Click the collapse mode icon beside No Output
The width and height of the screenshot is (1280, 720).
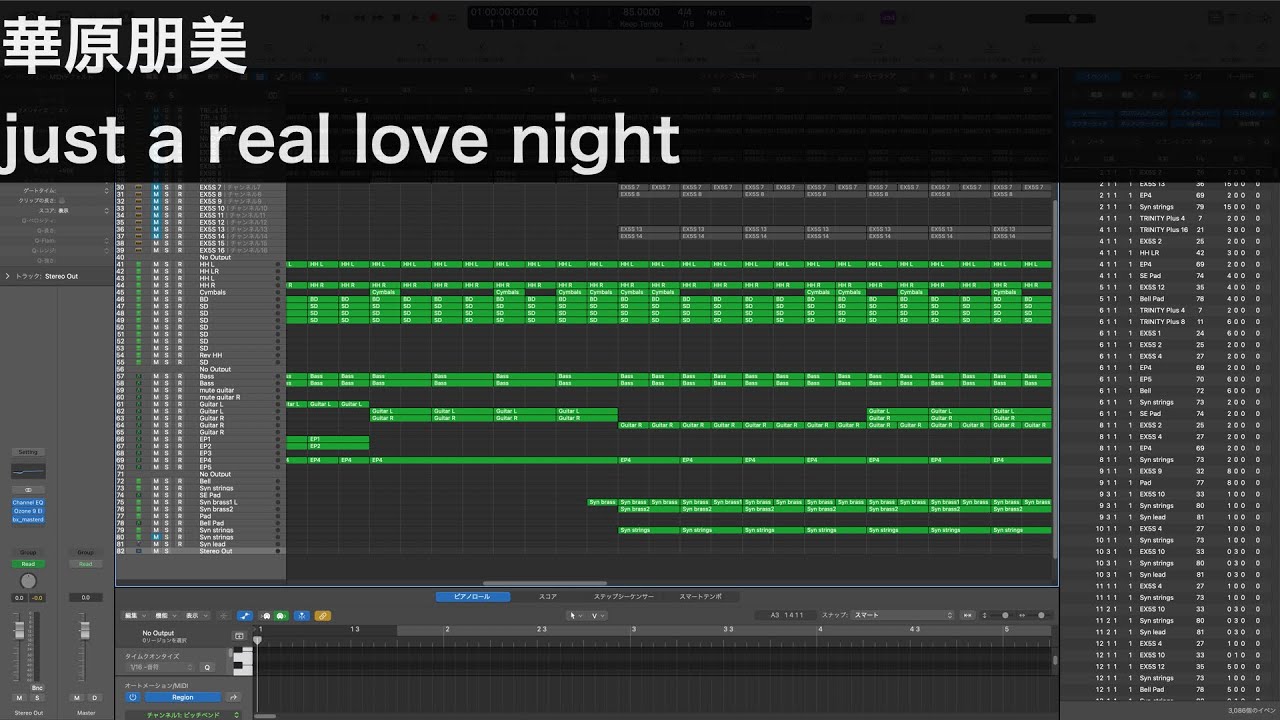click(x=239, y=636)
